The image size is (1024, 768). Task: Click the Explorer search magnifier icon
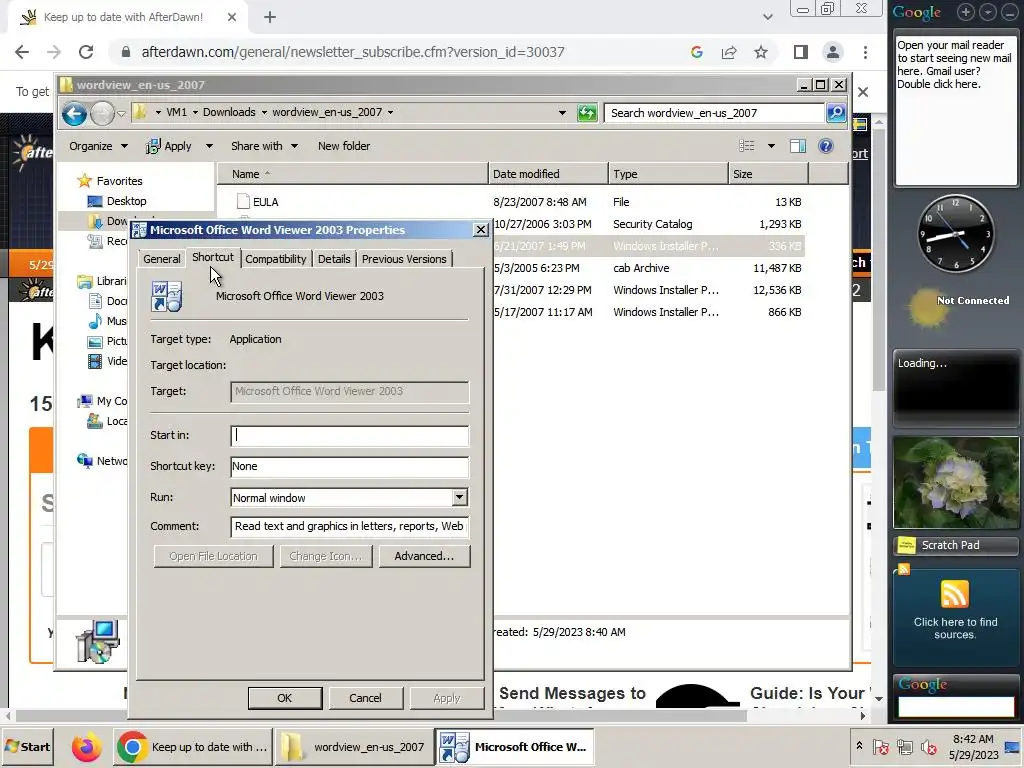[837, 113]
